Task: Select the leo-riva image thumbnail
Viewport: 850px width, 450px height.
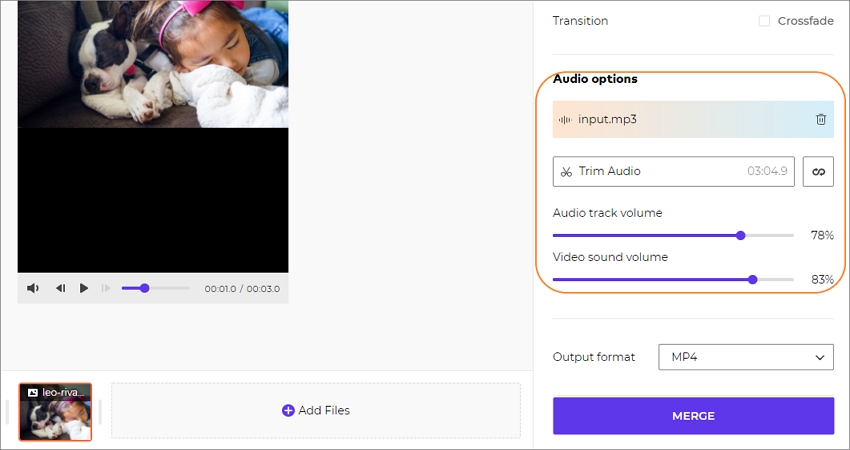Action: pos(55,412)
